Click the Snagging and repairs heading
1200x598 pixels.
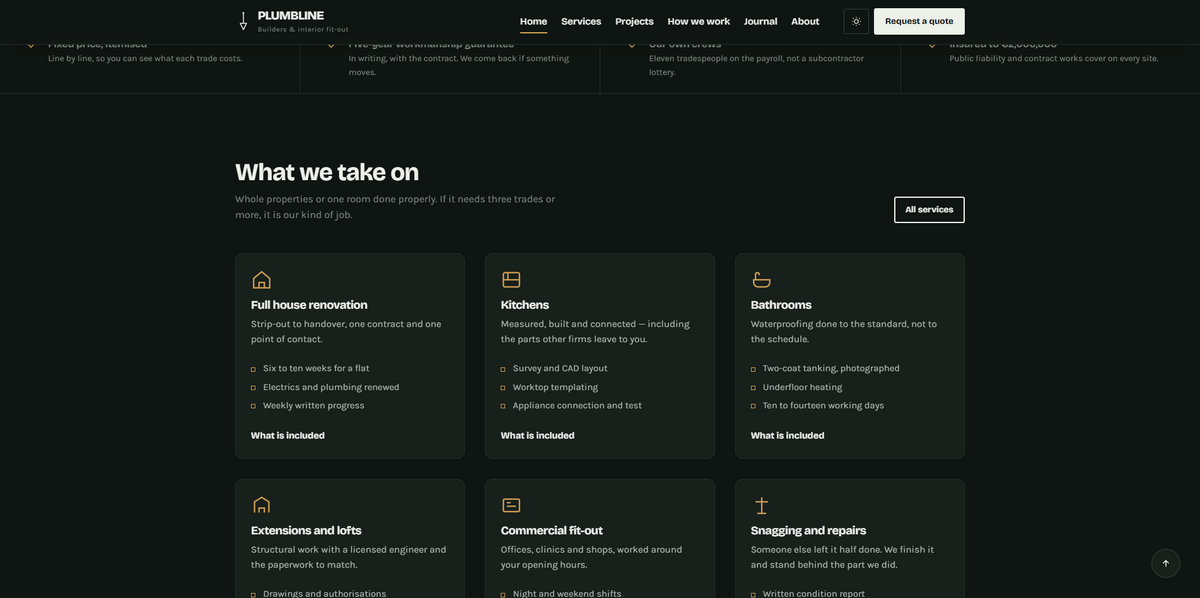pyautogui.click(x=808, y=530)
